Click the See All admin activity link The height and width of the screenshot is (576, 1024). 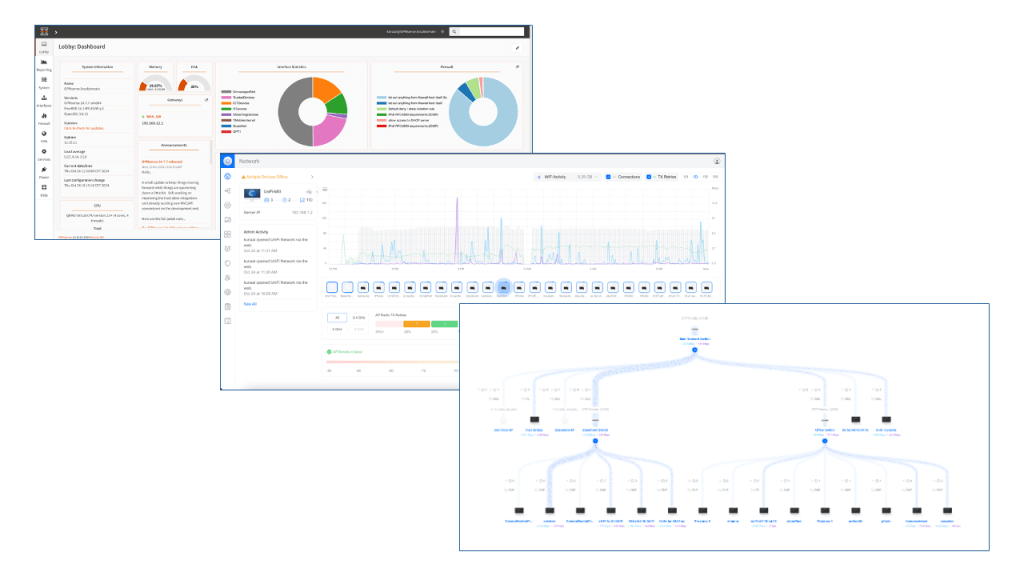click(x=250, y=304)
